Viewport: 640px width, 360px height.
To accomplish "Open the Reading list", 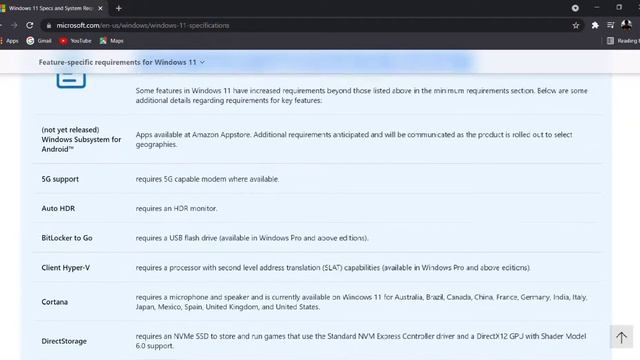I will (623, 41).
